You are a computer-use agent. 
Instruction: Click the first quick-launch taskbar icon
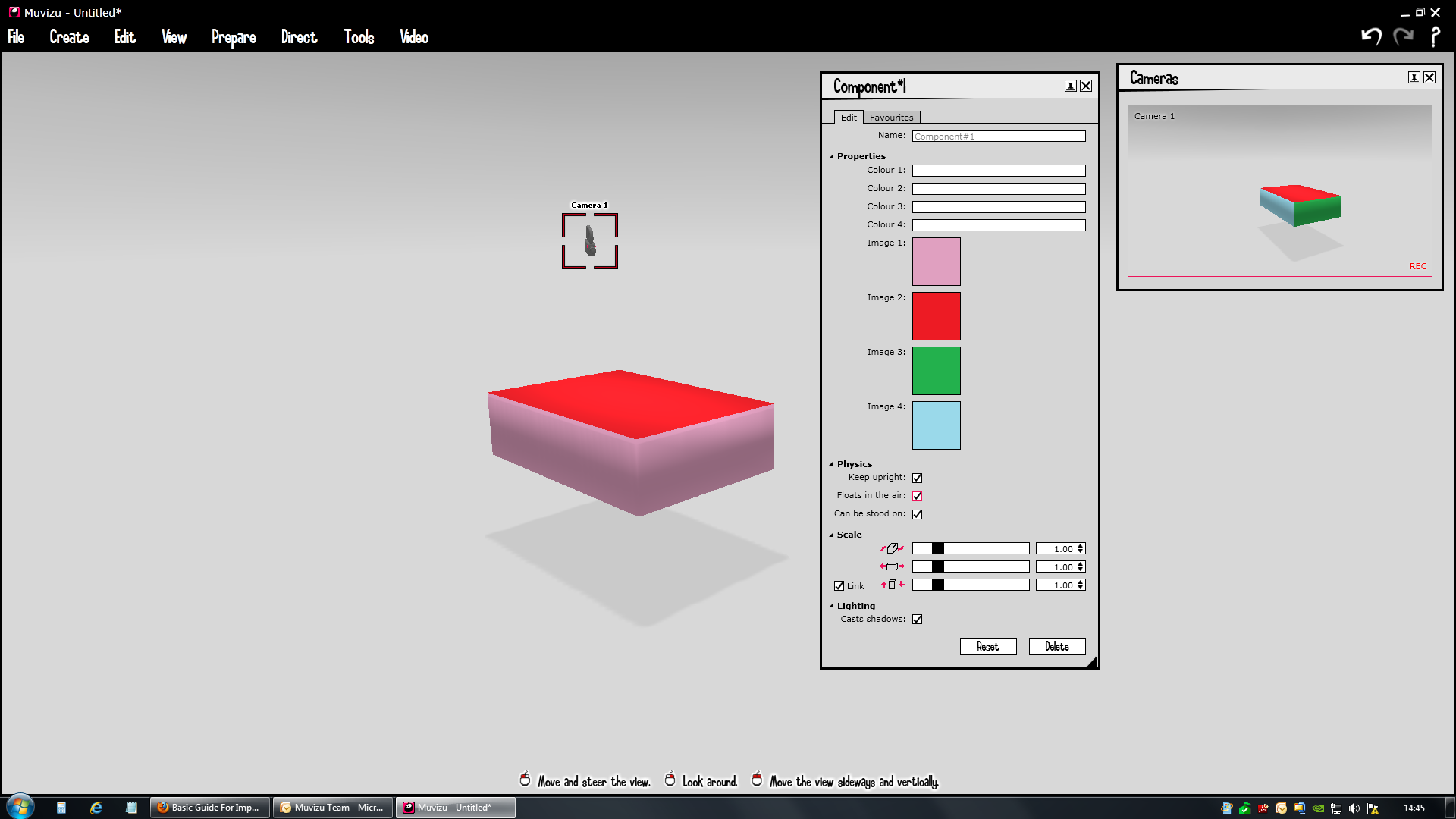pos(61,808)
